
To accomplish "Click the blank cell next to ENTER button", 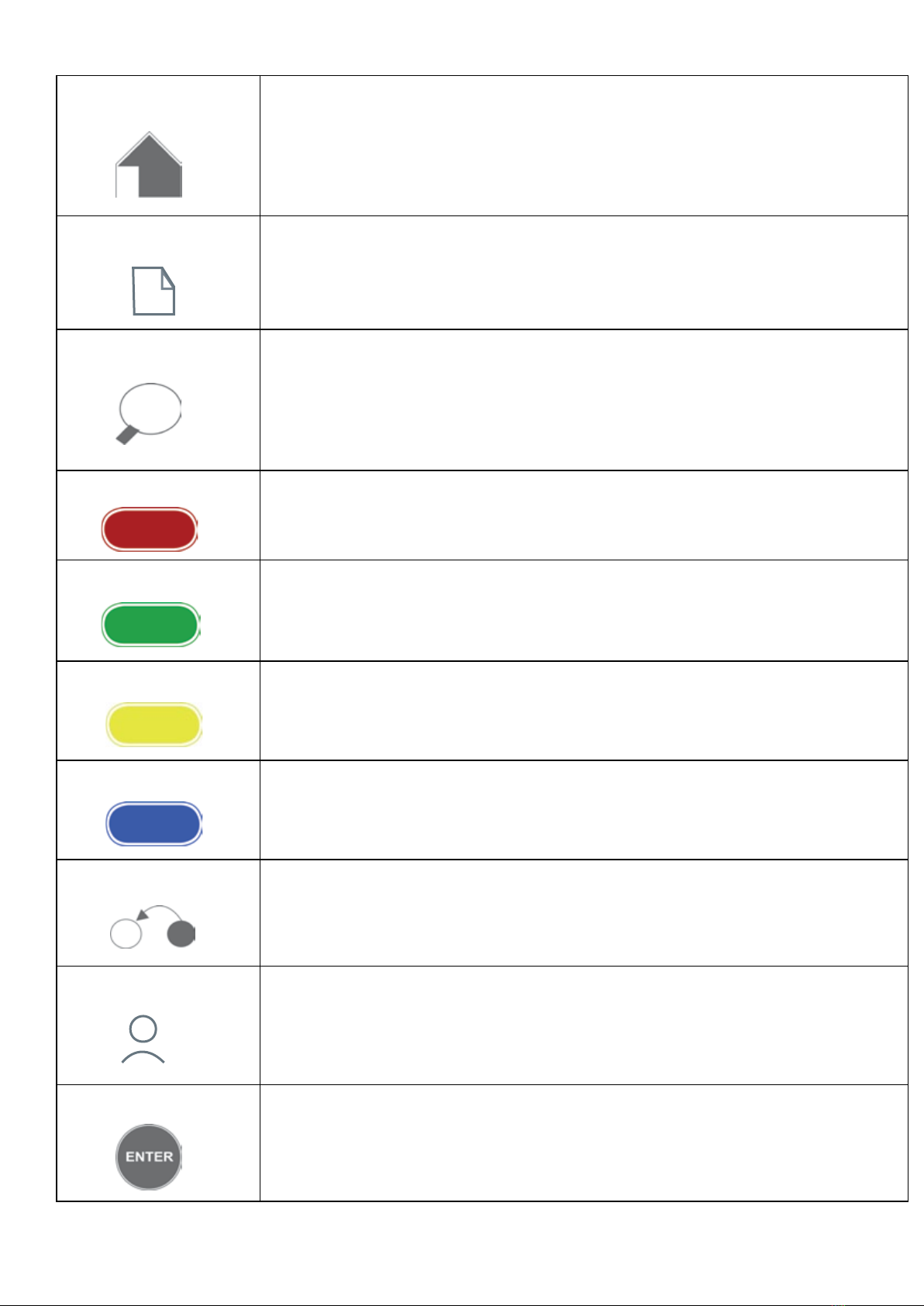I will click(x=583, y=1143).
